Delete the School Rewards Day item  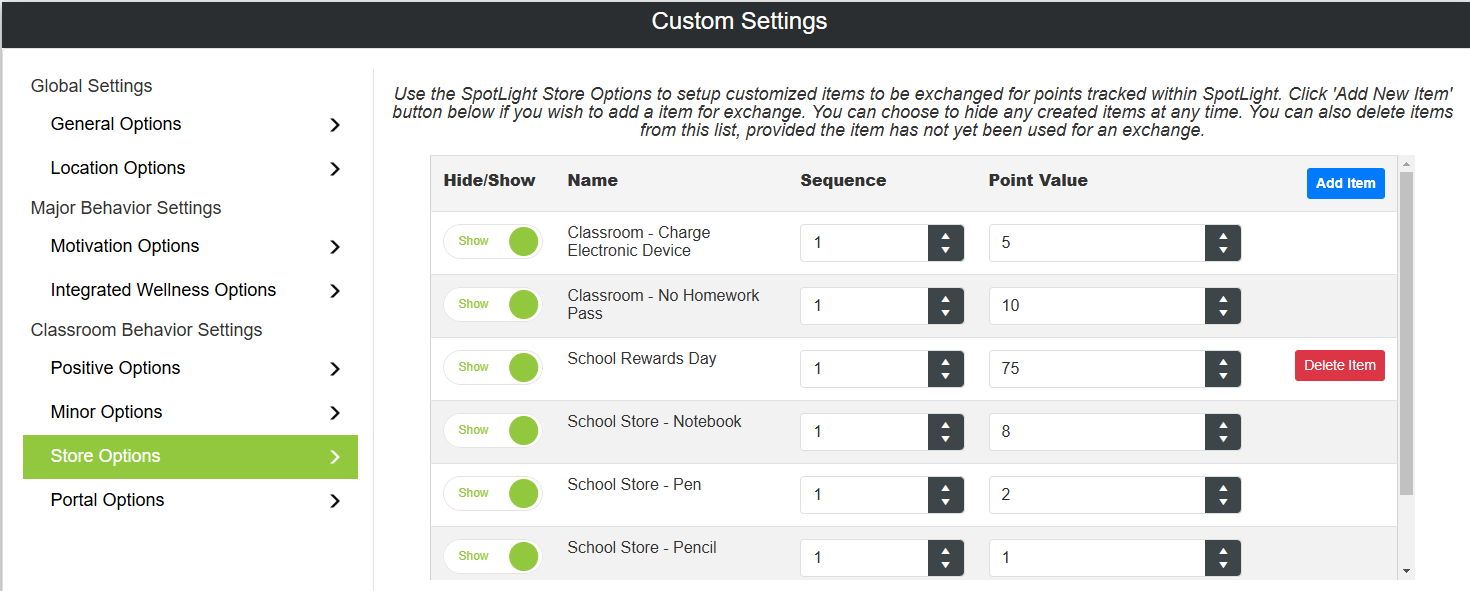point(1339,365)
